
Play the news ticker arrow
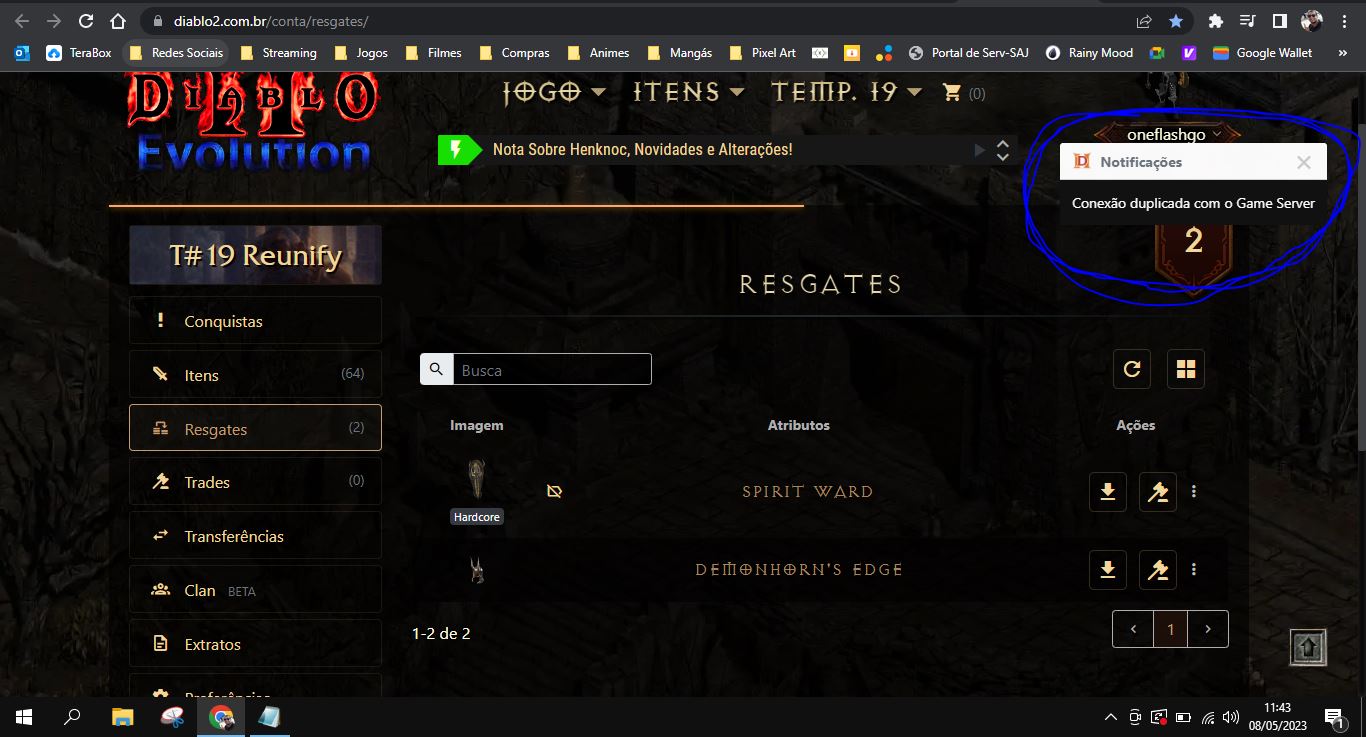pyautogui.click(x=980, y=150)
